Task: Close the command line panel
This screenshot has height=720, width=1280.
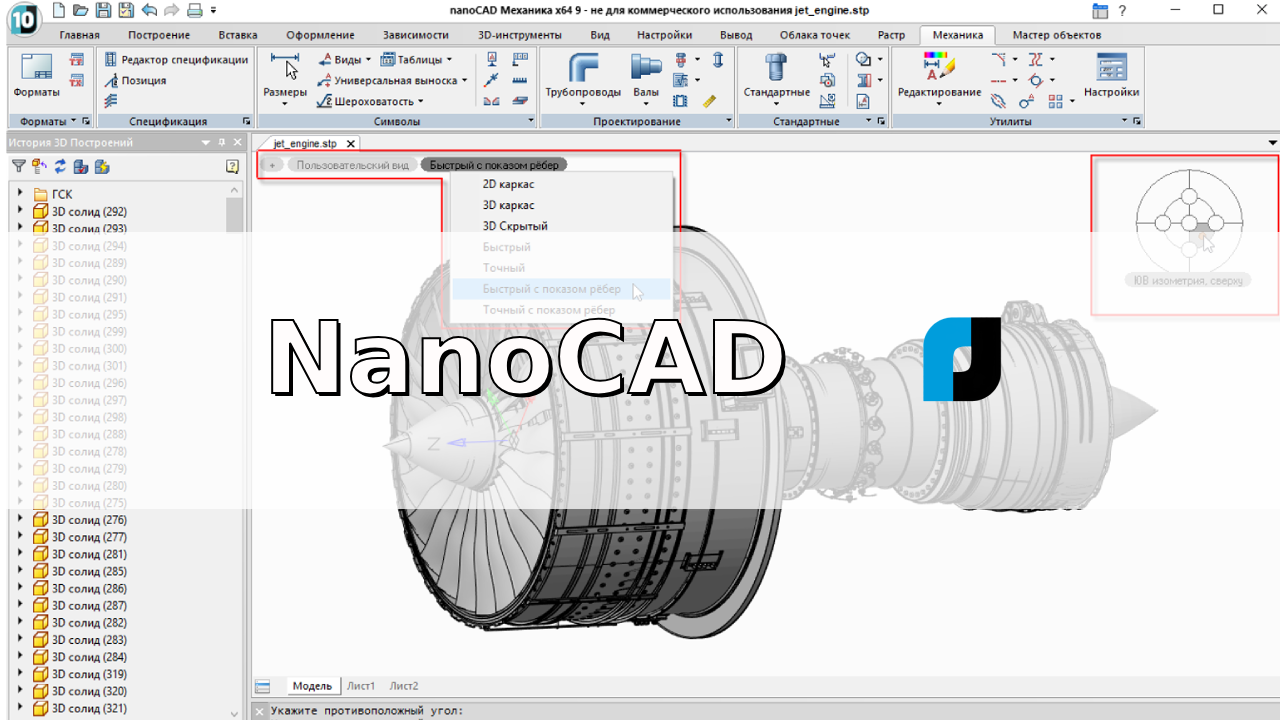Action: pos(259,711)
